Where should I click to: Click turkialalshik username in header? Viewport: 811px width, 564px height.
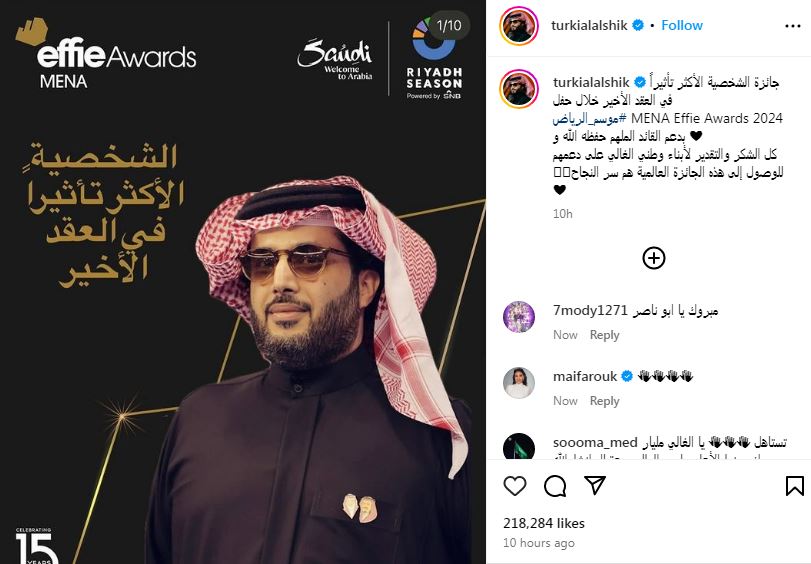point(589,25)
